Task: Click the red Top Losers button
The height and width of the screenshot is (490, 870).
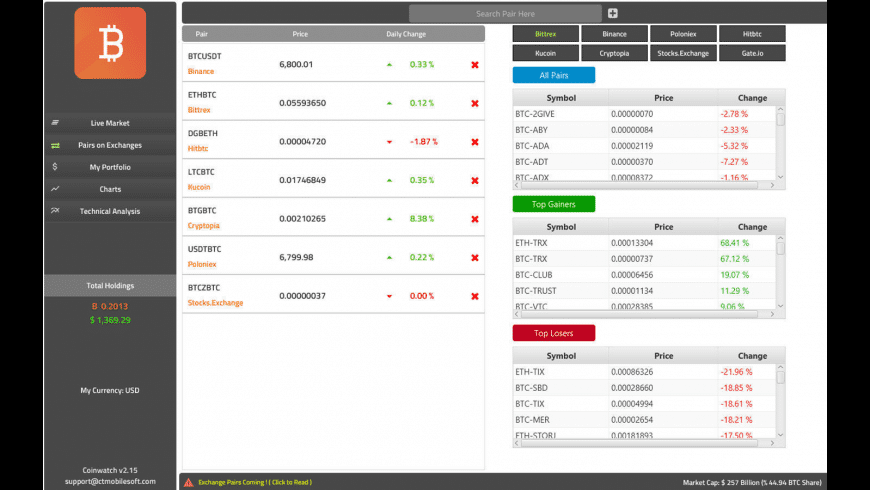Action: point(554,333)
